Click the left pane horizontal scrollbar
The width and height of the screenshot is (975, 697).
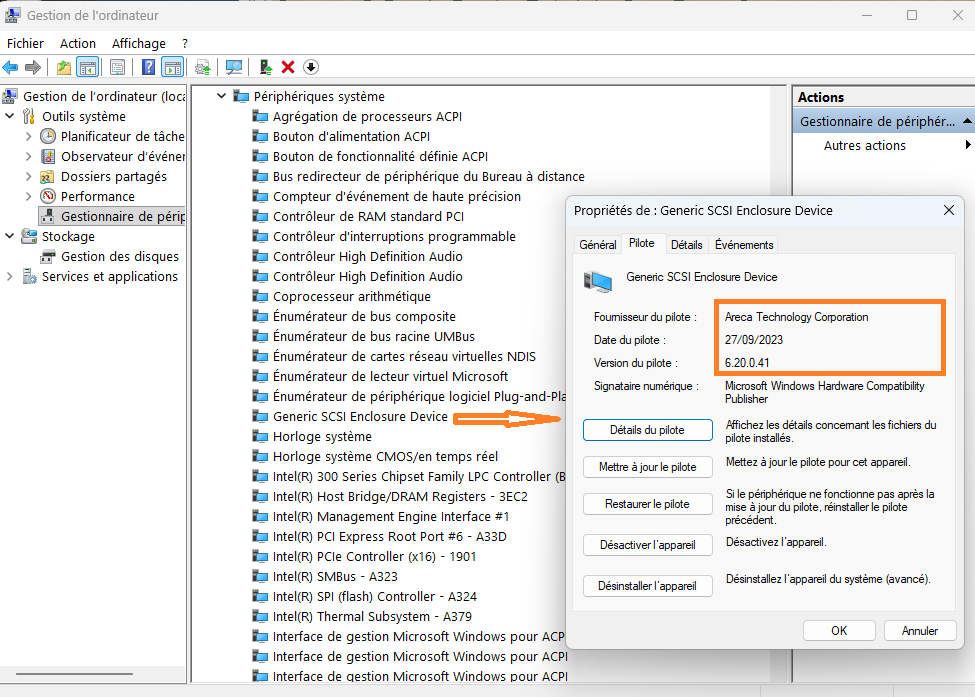[x=75, y=673]
